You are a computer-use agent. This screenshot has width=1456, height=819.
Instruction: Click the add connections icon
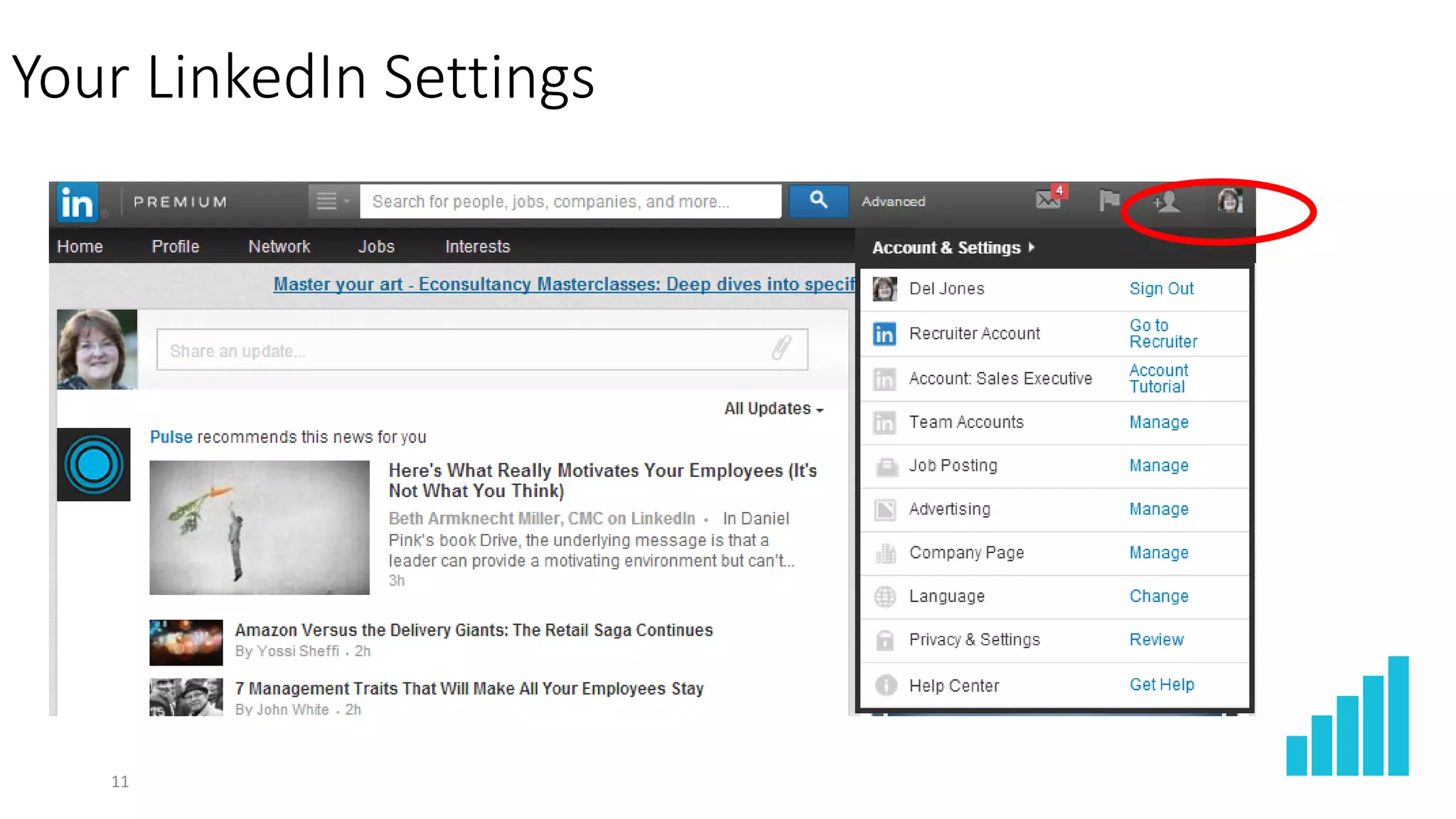click(1167, 203)
